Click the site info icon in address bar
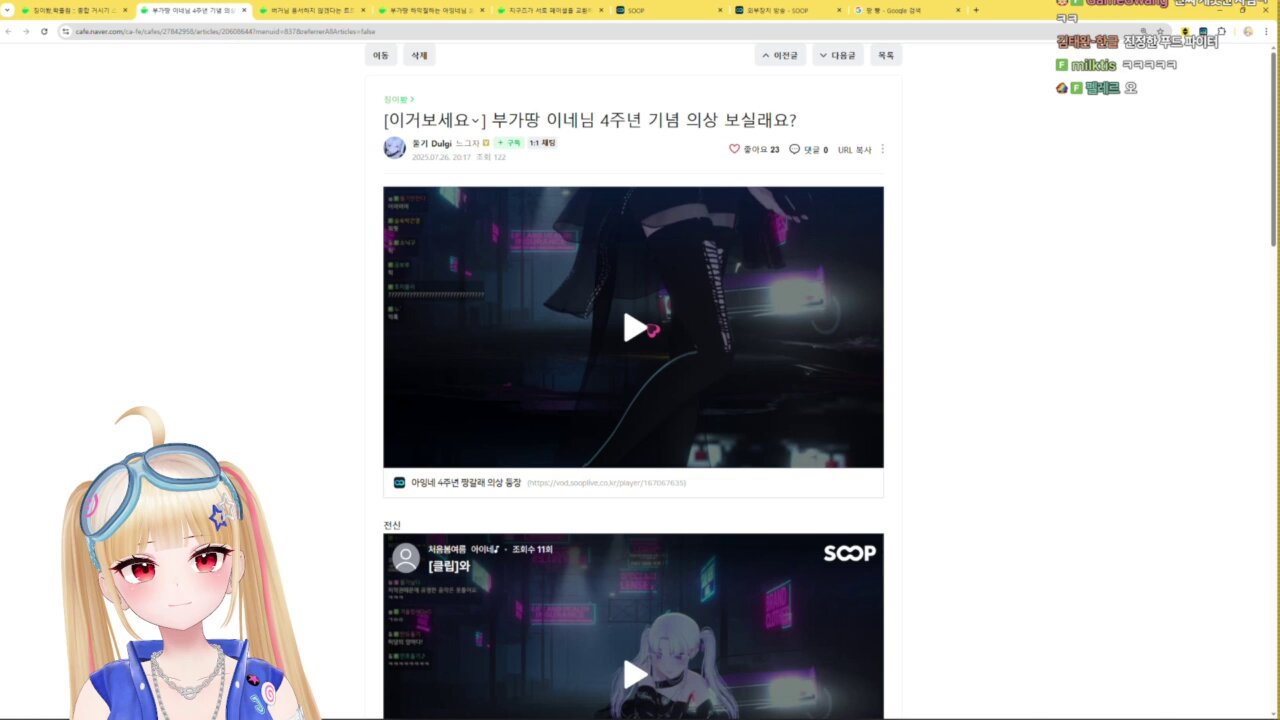This screenshot has height=720, width=1280. [66, 31]
